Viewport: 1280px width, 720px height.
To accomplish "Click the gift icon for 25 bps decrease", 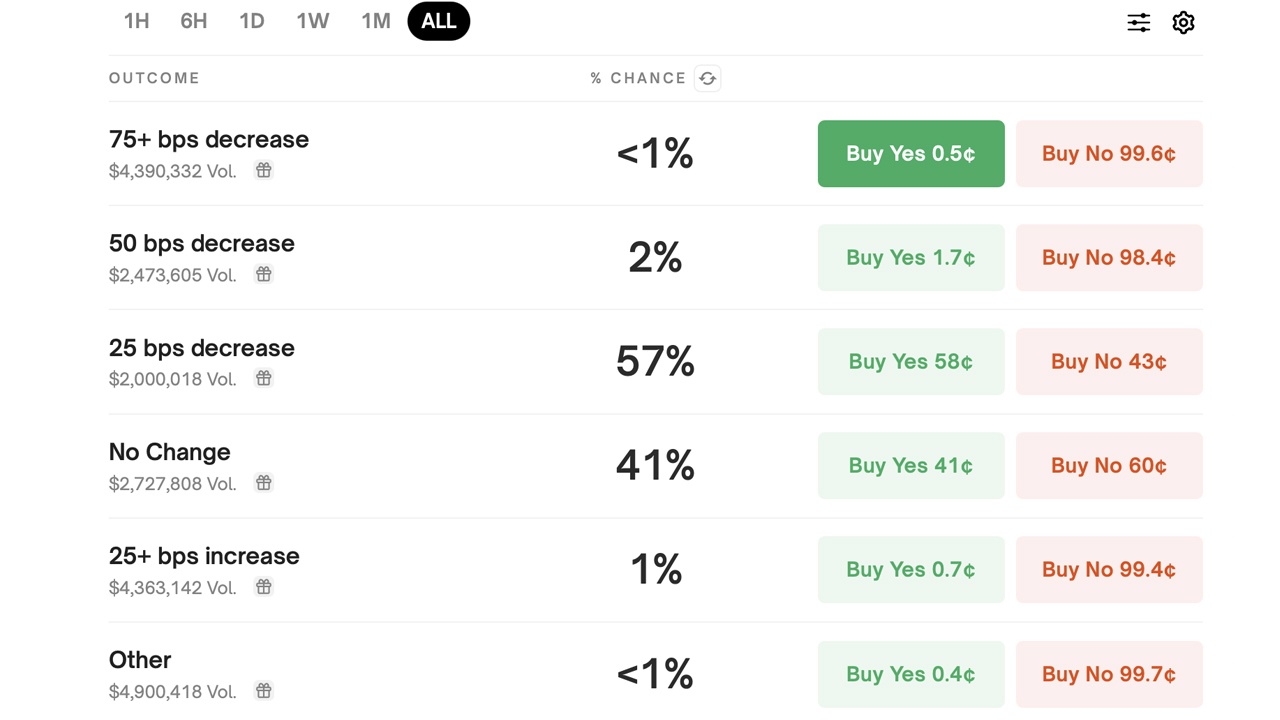I will [263, 379].
